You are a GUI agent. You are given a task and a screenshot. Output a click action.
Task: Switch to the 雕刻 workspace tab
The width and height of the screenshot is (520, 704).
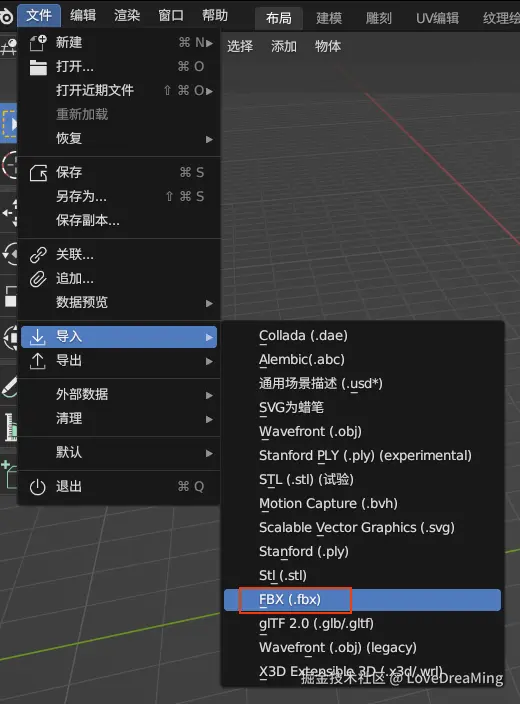click(379, 18)
